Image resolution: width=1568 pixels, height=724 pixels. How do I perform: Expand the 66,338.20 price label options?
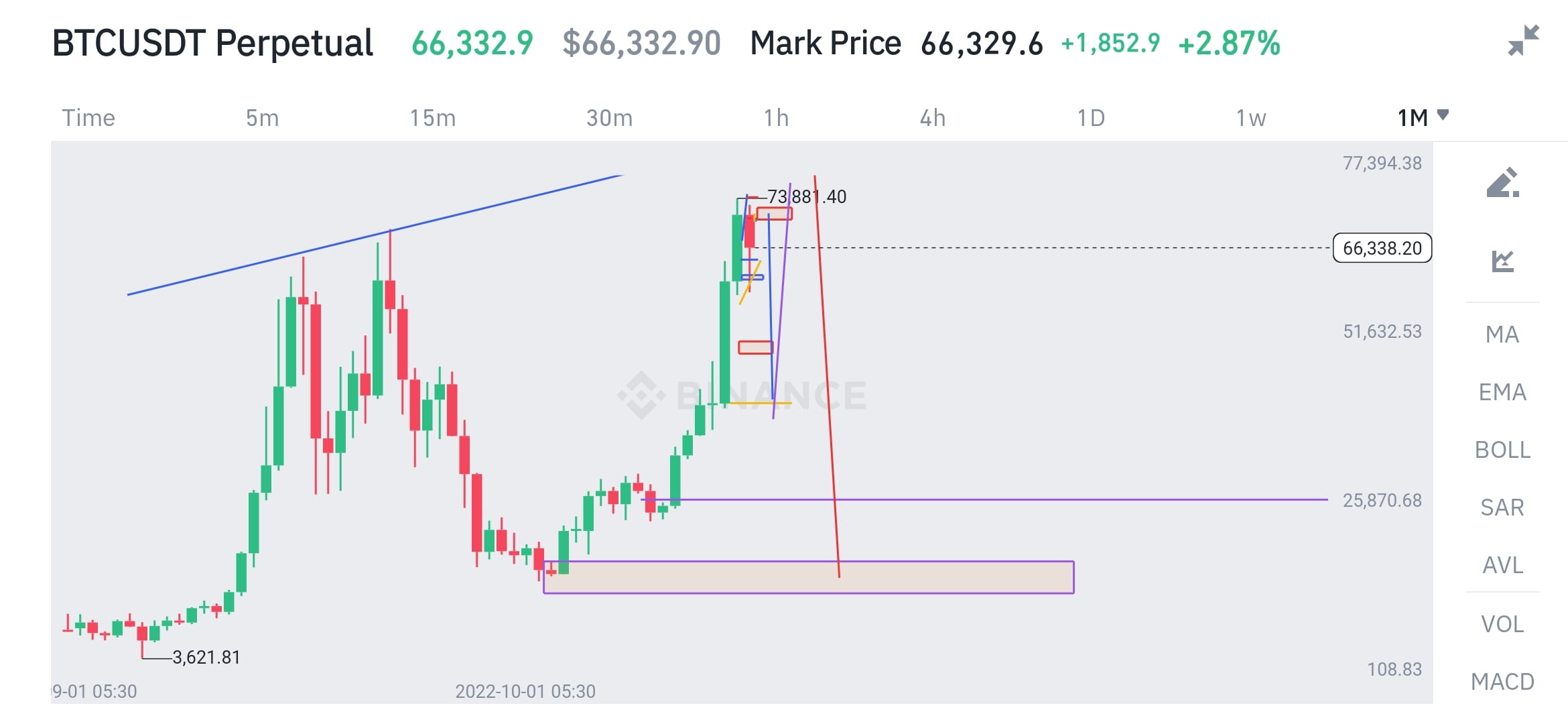[x=1382, y=248]
